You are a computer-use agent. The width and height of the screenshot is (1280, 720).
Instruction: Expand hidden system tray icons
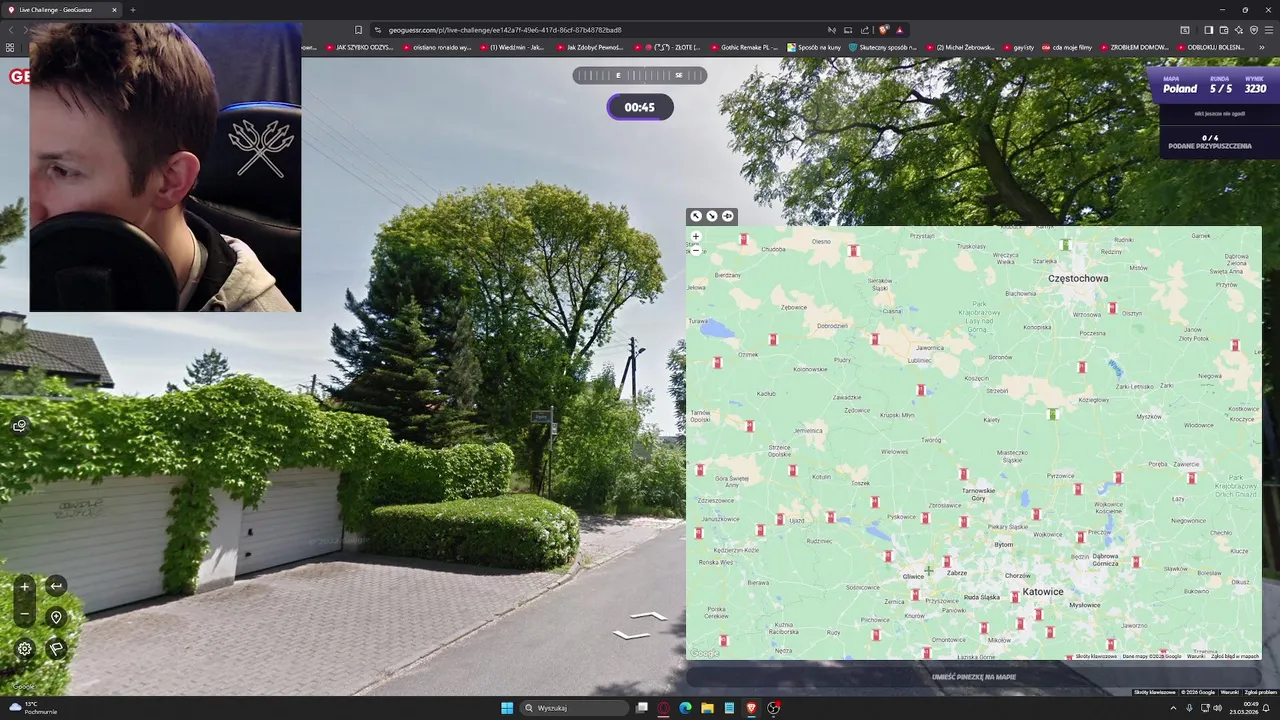click(1175, 708)
